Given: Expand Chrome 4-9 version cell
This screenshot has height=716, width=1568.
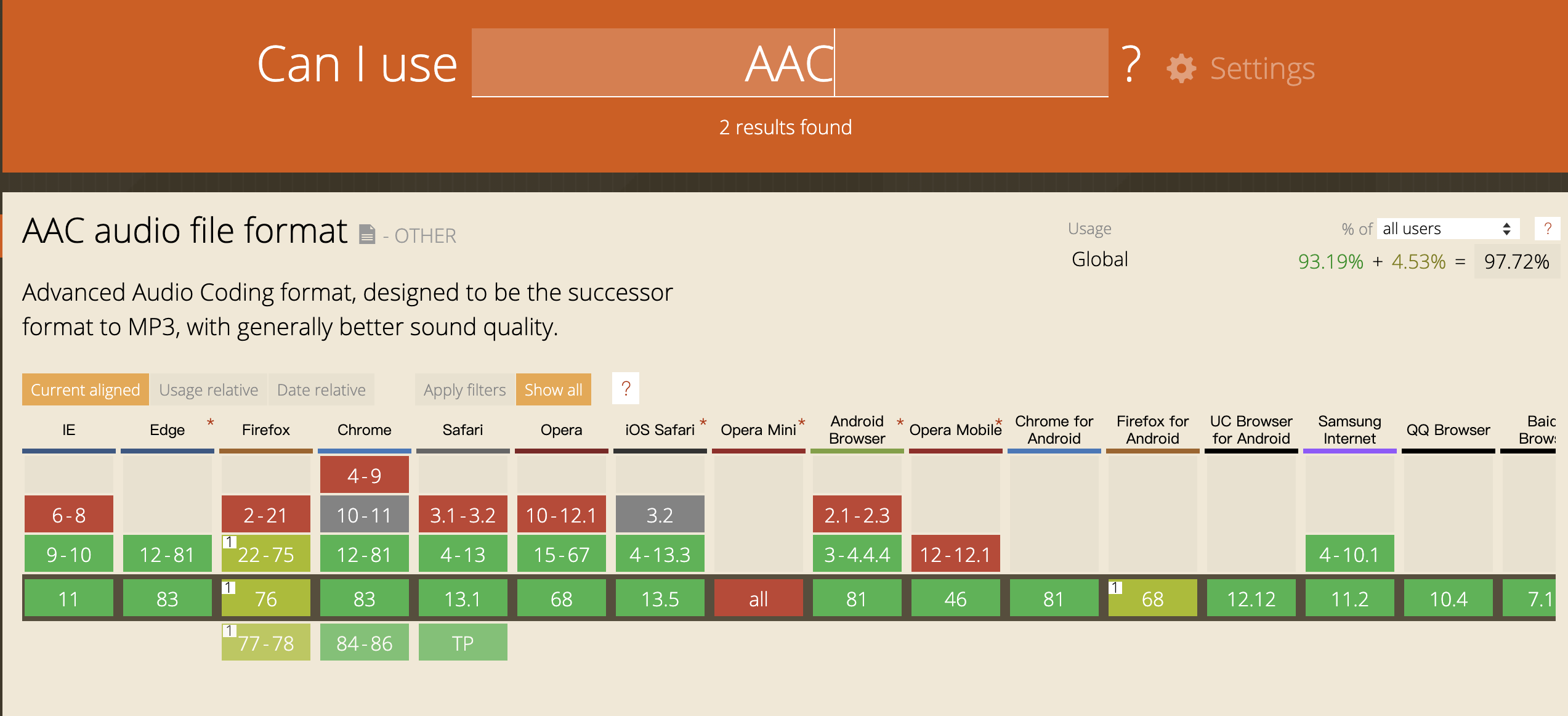Looking at the screenshot, I should tap(364, 475).
